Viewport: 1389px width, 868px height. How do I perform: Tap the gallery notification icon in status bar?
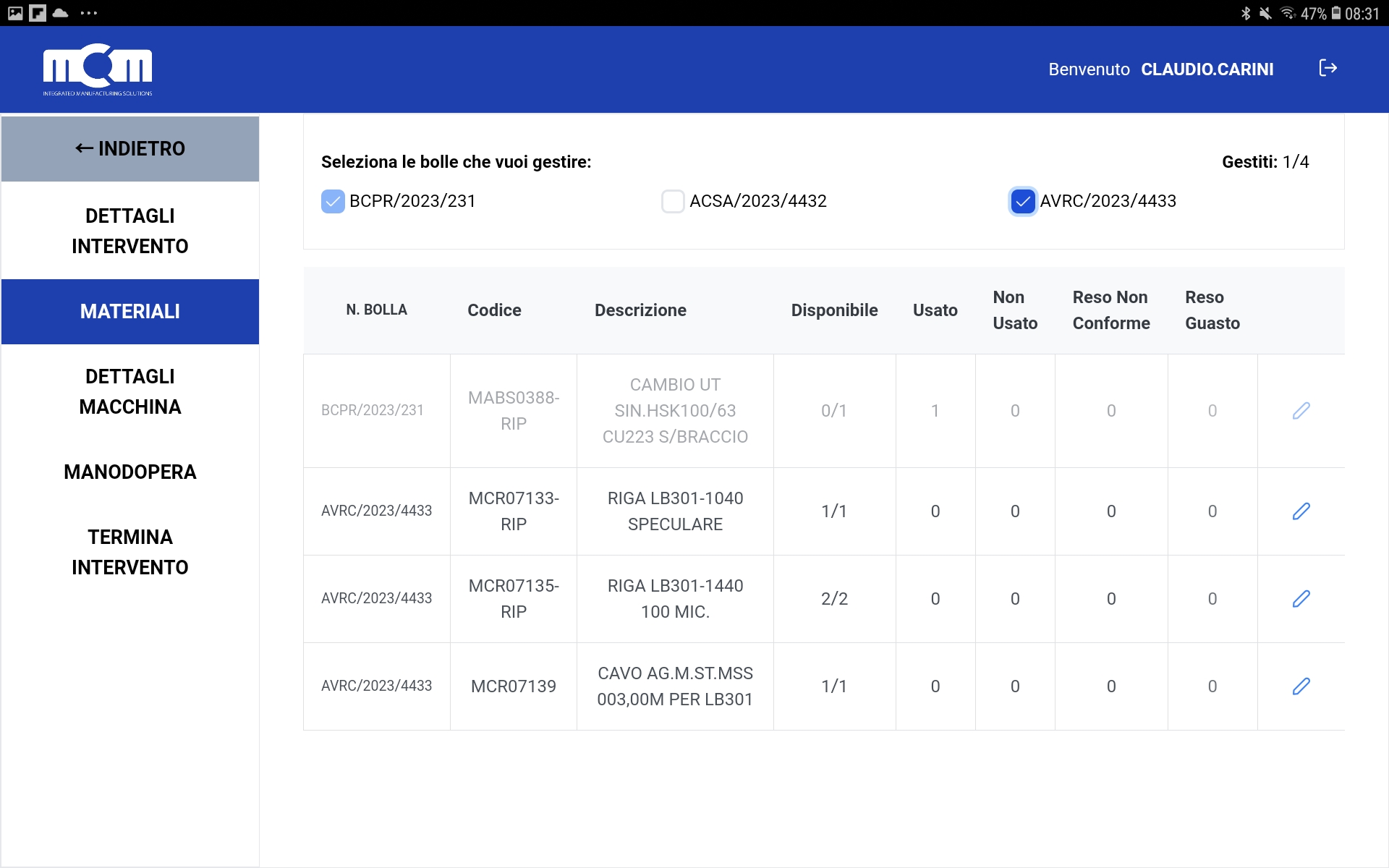(x=15, y=13)
